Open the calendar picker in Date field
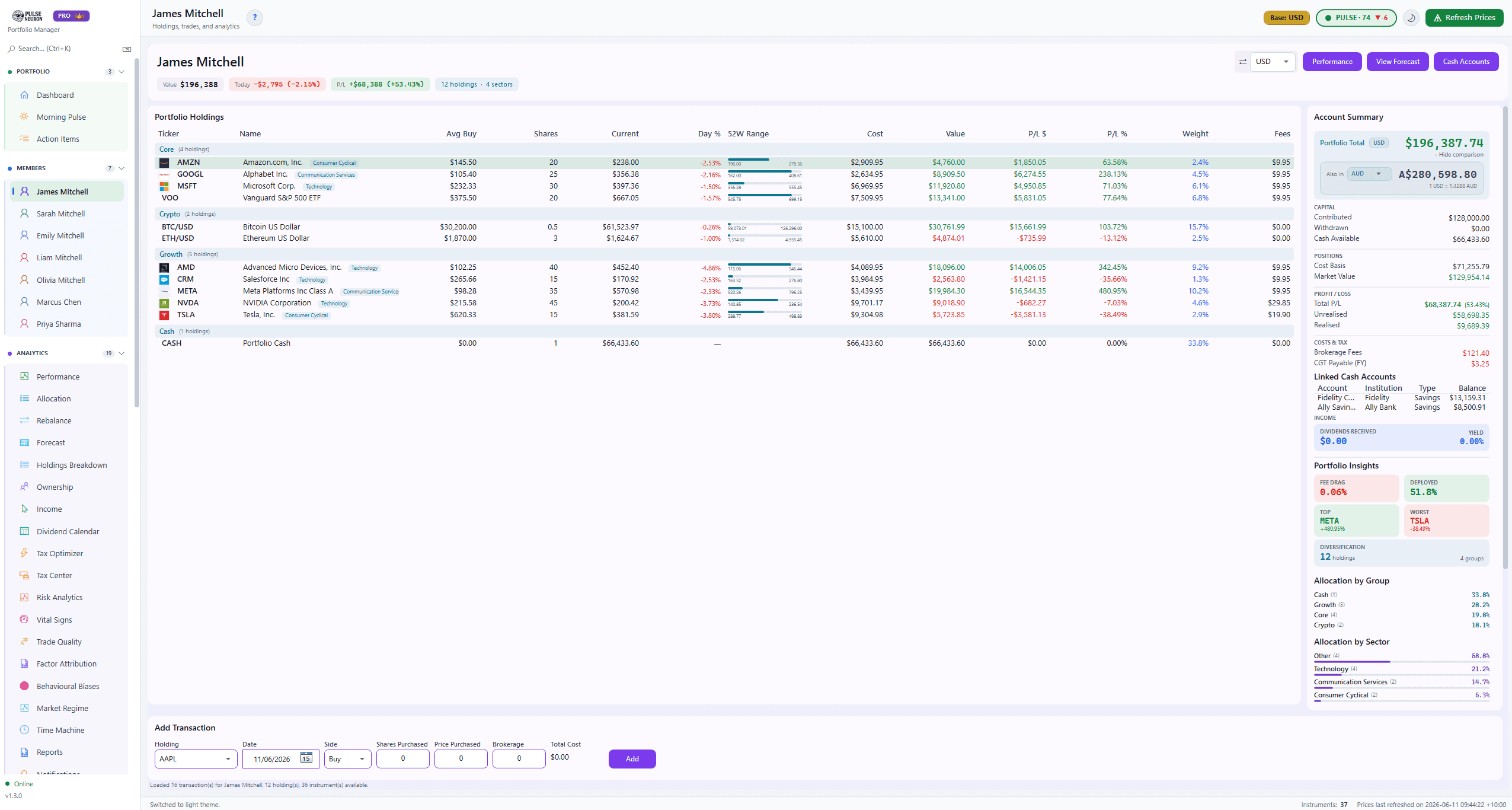 pyautogui.click(x=306, y=758)
